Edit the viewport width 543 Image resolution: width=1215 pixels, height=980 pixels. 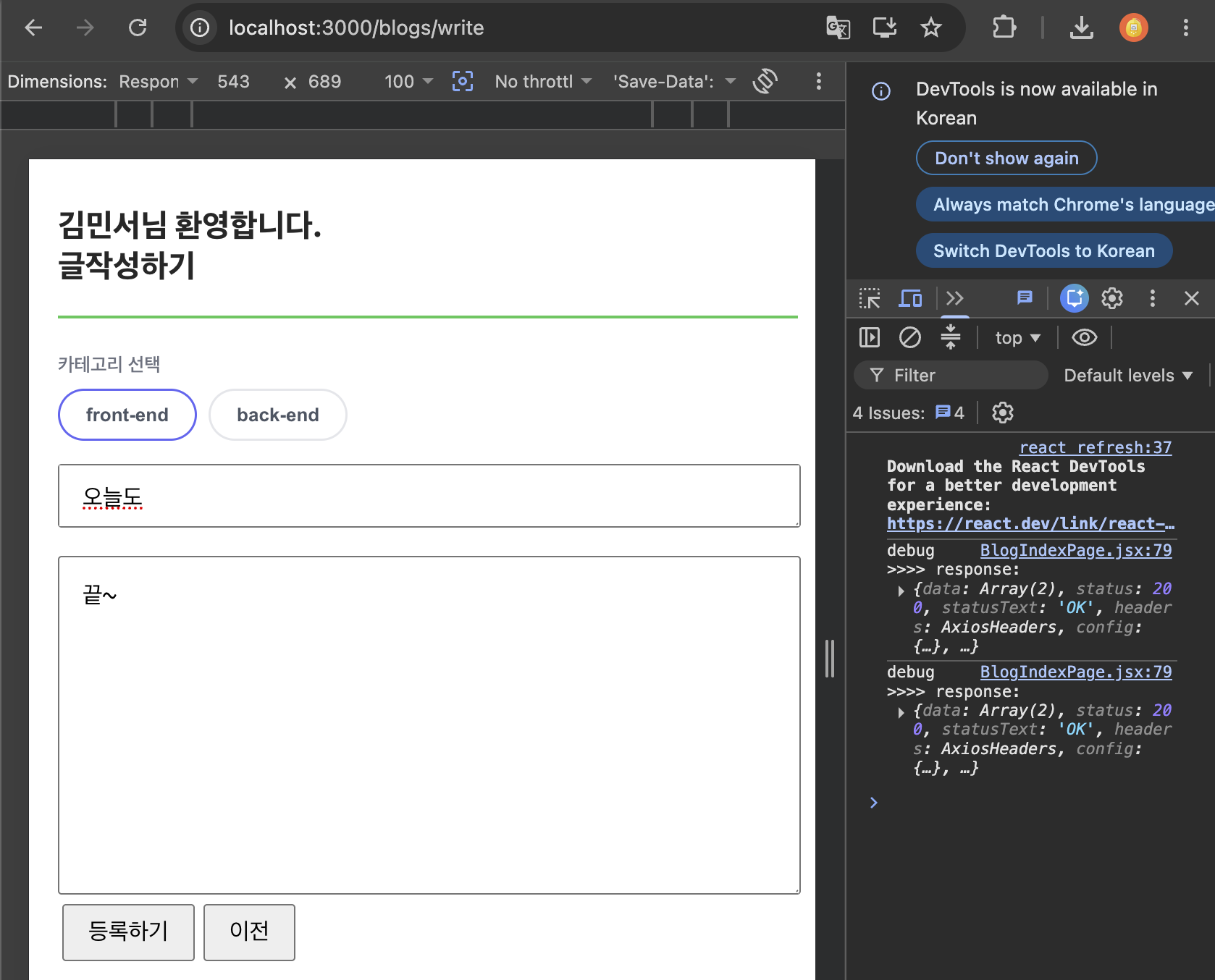[x=234, y=81]
